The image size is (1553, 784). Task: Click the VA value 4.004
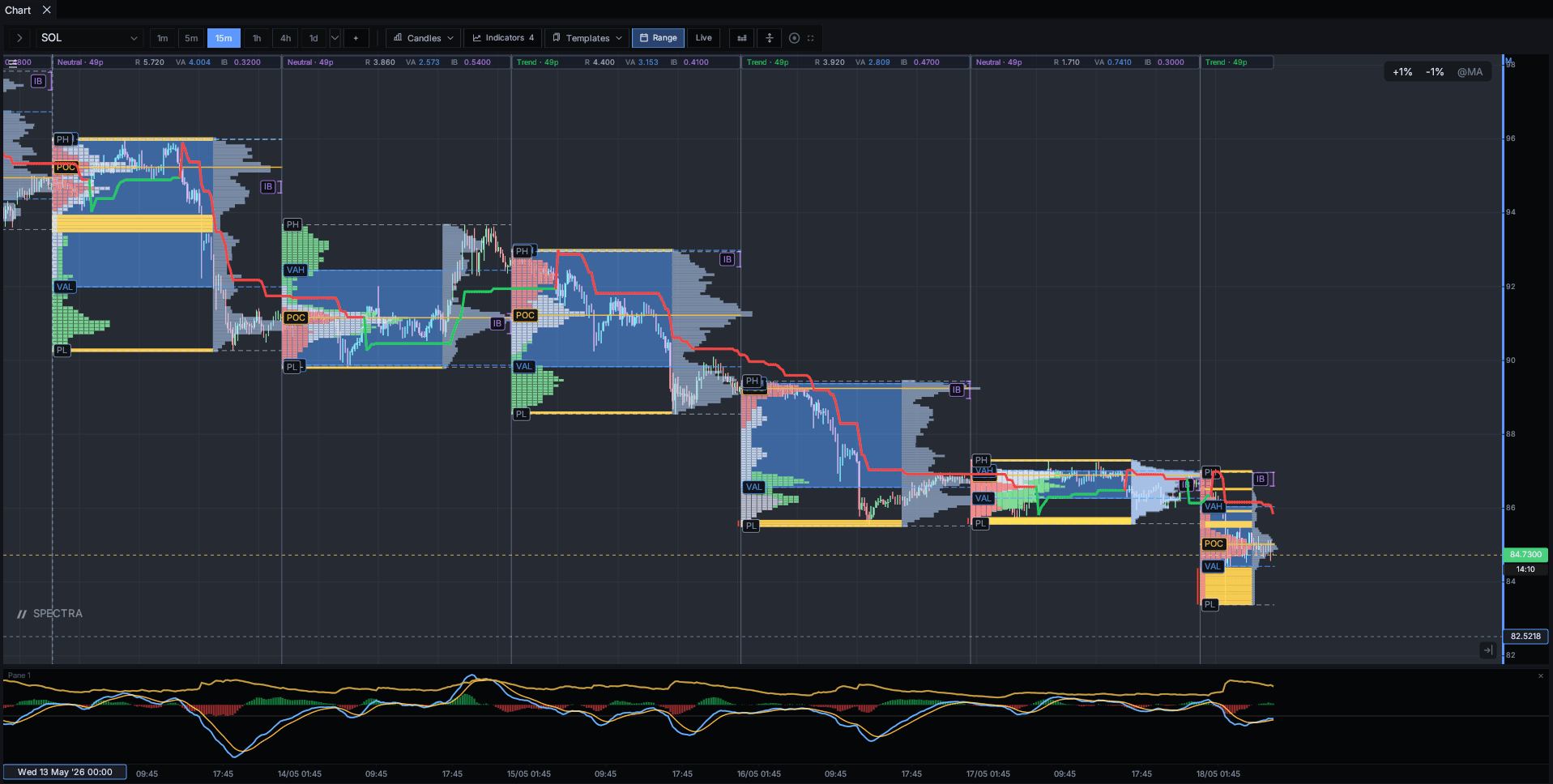pos(199,62)
